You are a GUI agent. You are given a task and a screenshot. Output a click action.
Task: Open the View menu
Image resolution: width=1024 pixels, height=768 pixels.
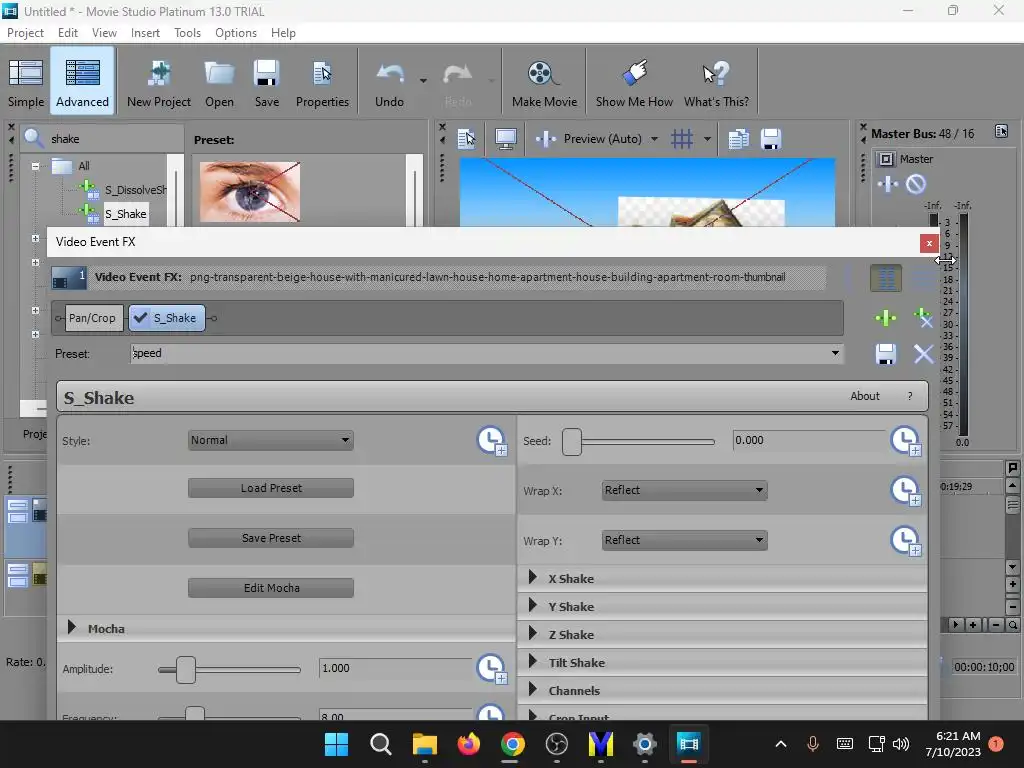pos(104,33)
